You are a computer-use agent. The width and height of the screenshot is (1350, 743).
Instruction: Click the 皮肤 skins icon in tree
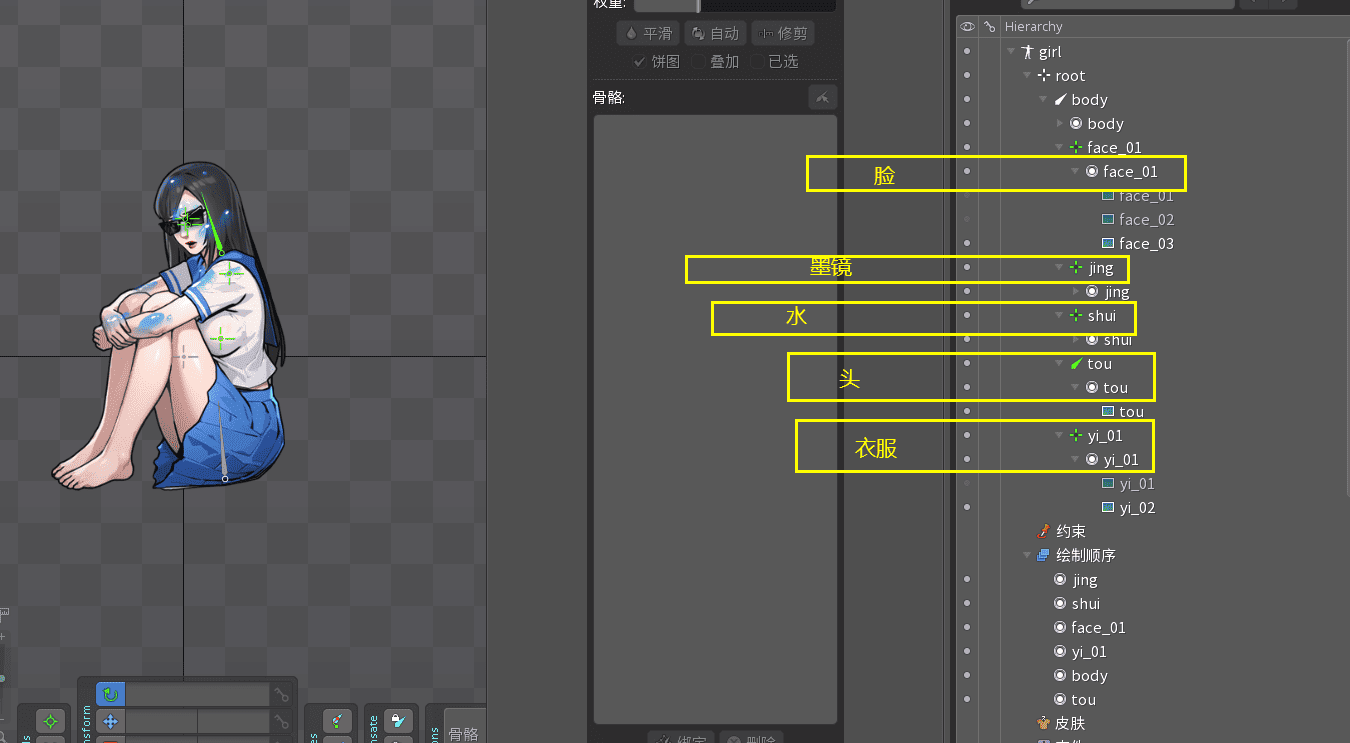1044,723
